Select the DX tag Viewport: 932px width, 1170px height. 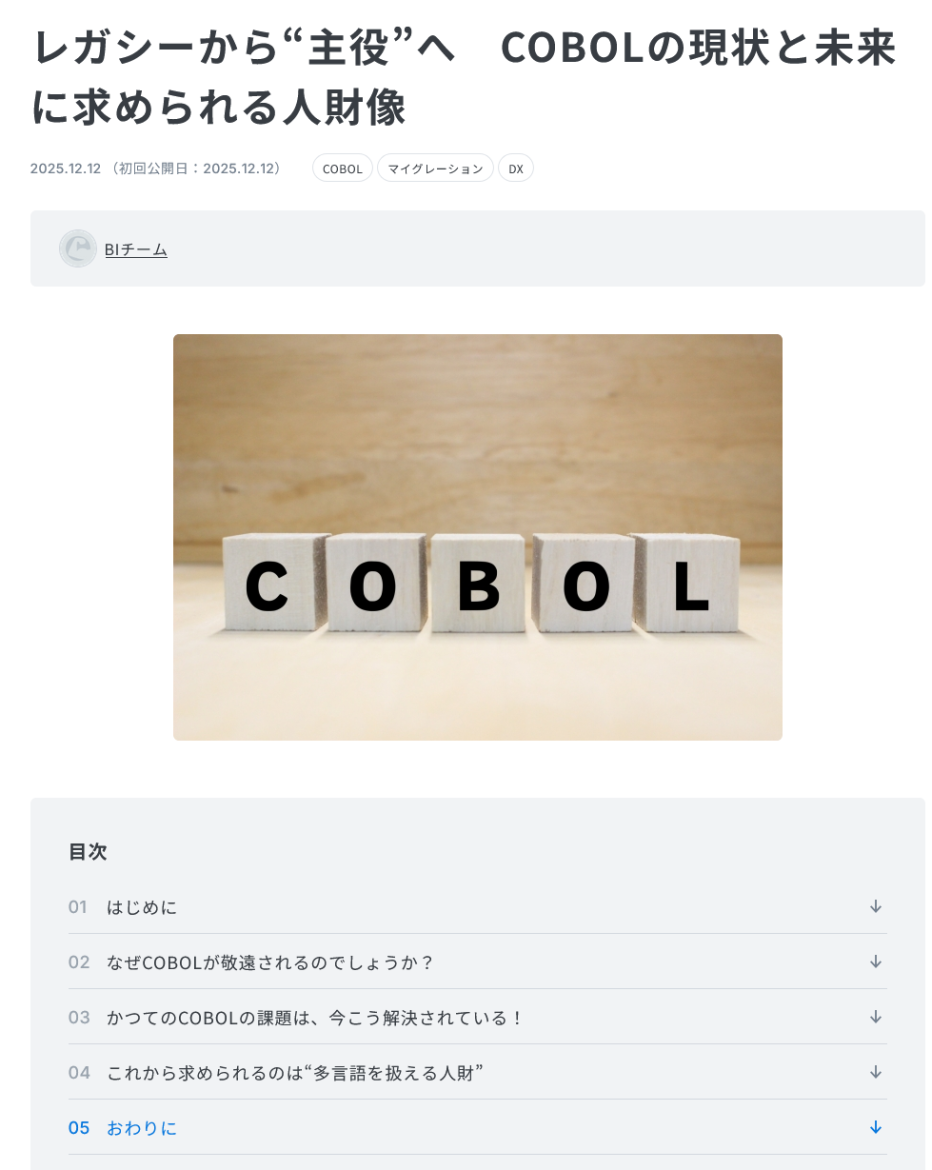pos(516,169)
